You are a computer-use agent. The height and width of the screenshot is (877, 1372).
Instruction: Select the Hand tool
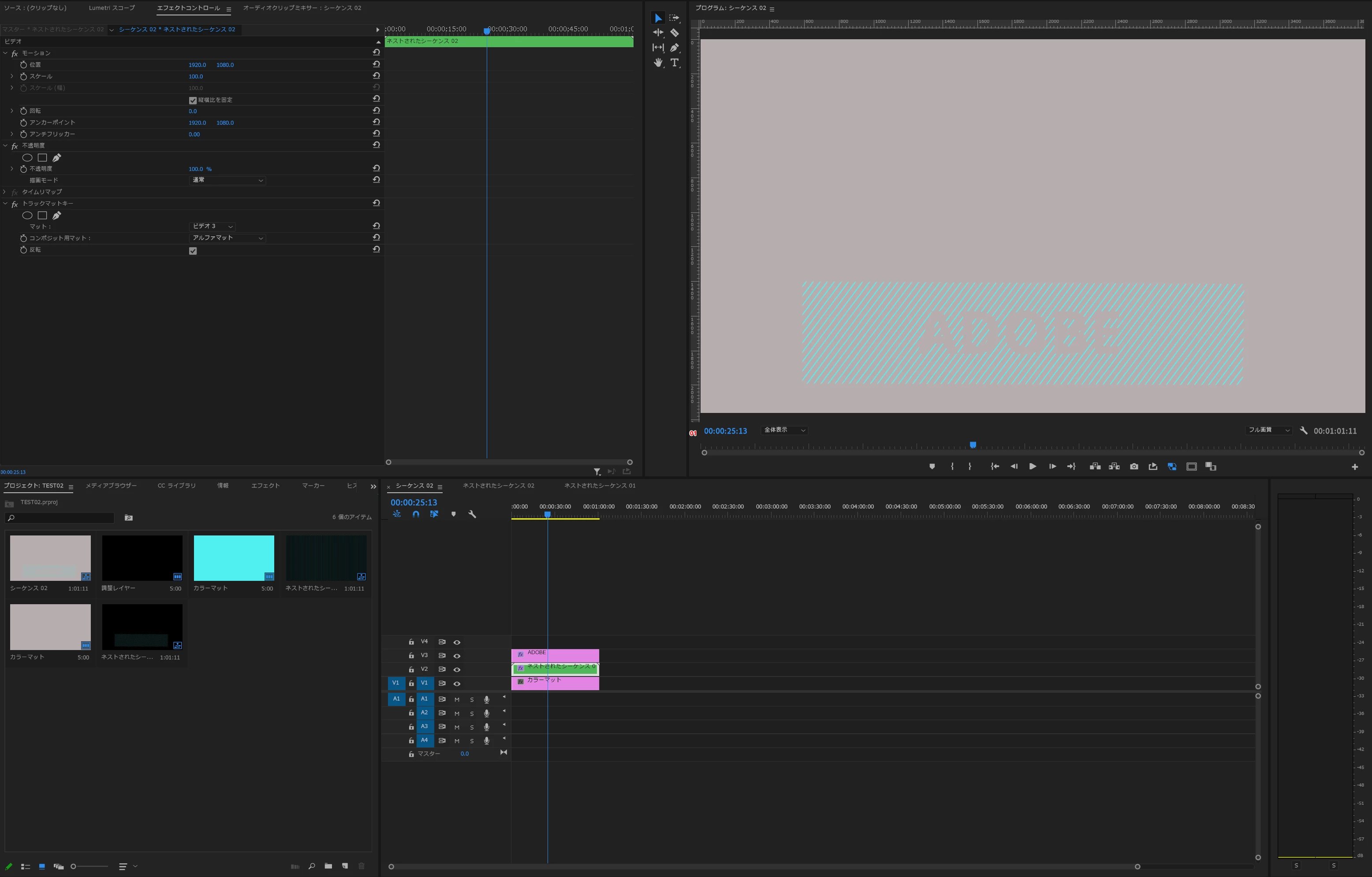(658, 63)
